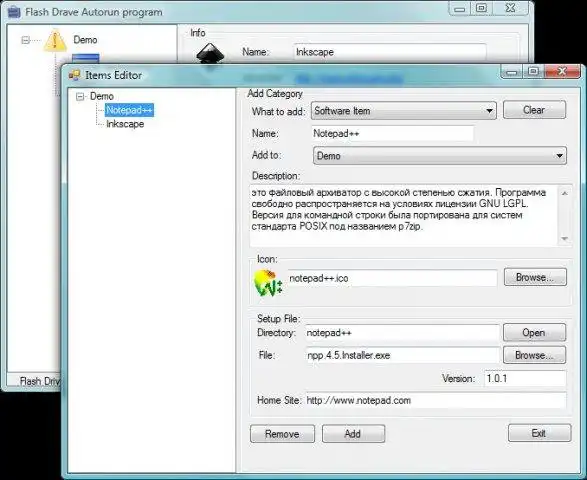Collapse the Demo tree in the Flash Drave window
Screen dimensions: 587x480
[x=25, y=40]
